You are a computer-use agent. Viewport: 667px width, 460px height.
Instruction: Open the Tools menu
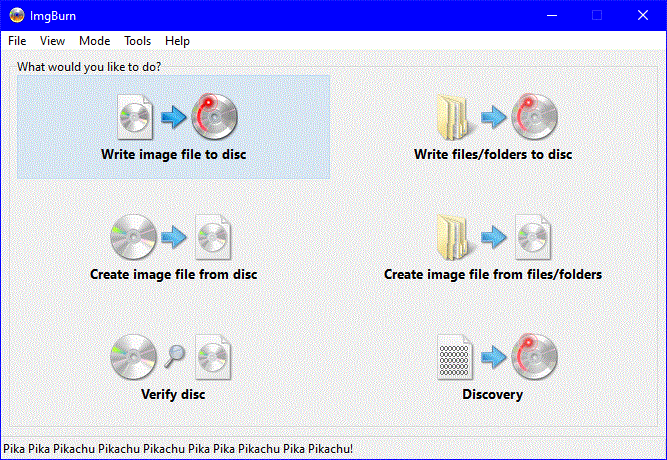137,41
